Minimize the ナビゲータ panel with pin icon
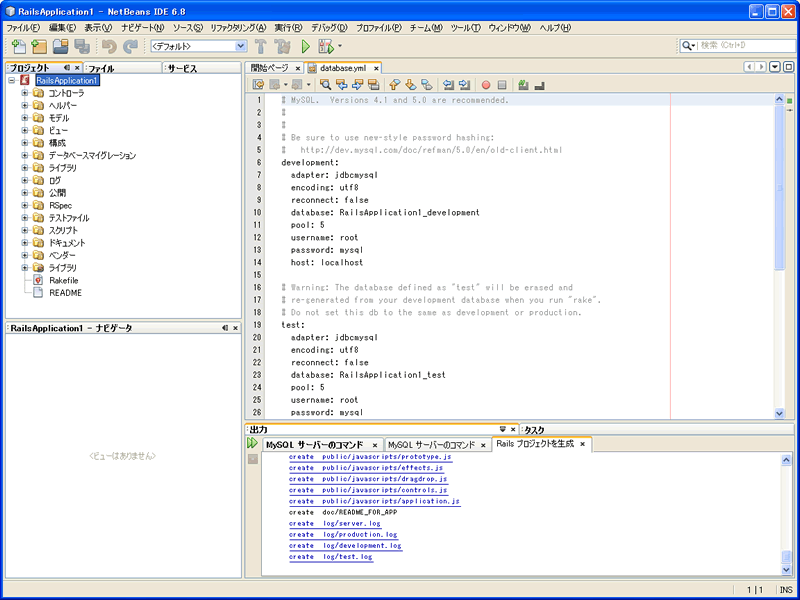800x600 pixels. point(224,328)
